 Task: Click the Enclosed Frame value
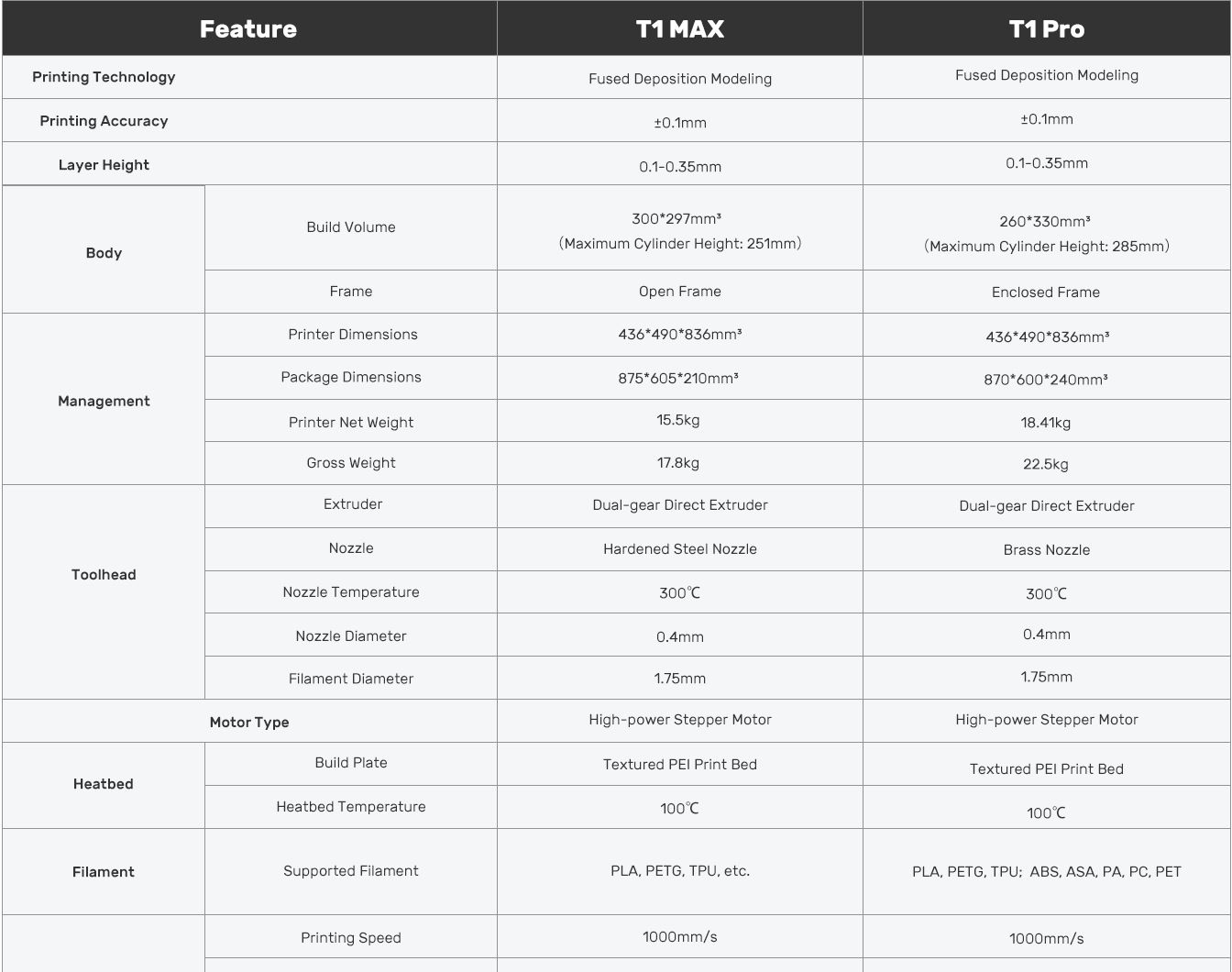tap(1045, 293)
